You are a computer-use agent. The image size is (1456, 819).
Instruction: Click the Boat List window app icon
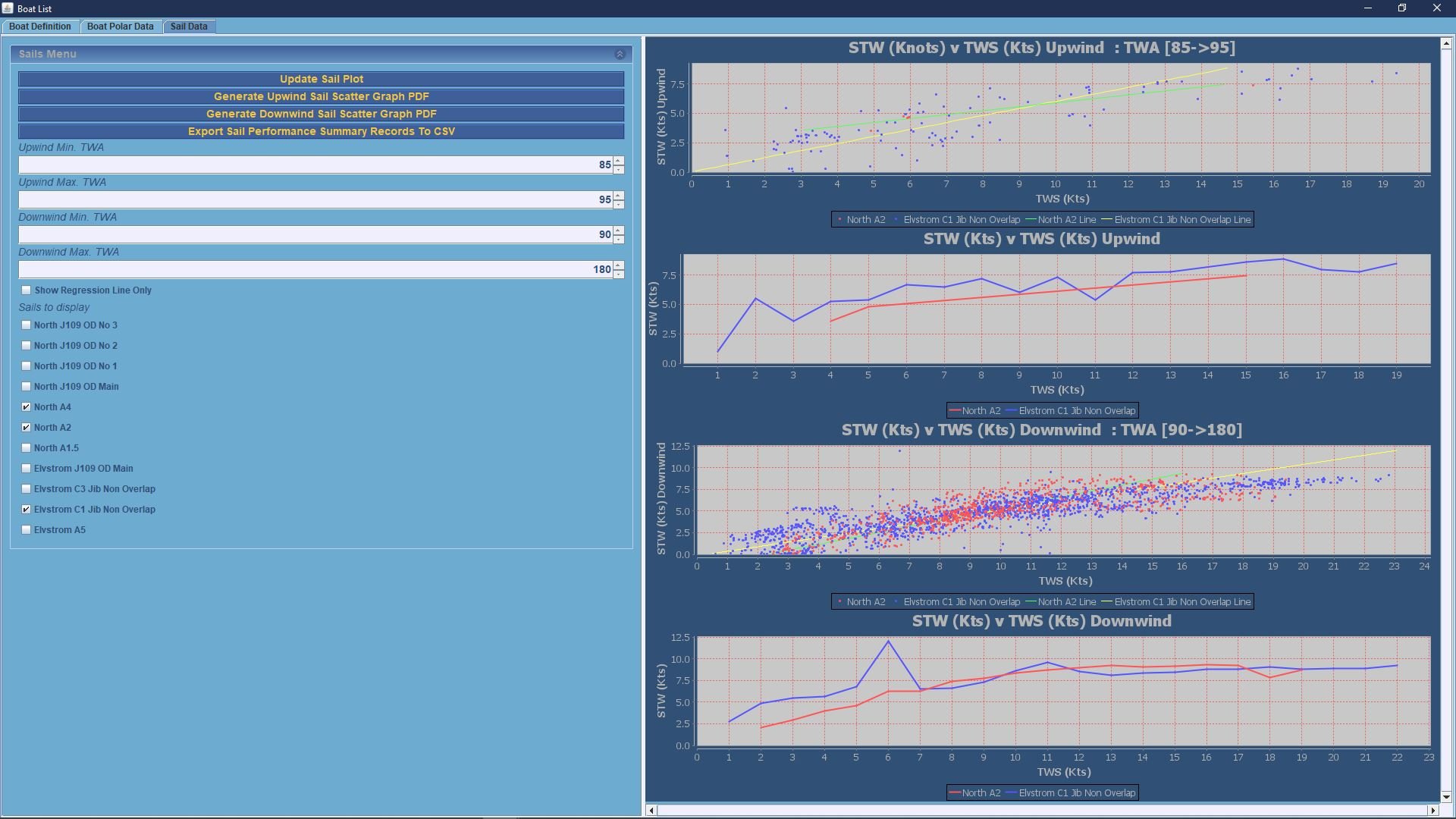point(8,8)
